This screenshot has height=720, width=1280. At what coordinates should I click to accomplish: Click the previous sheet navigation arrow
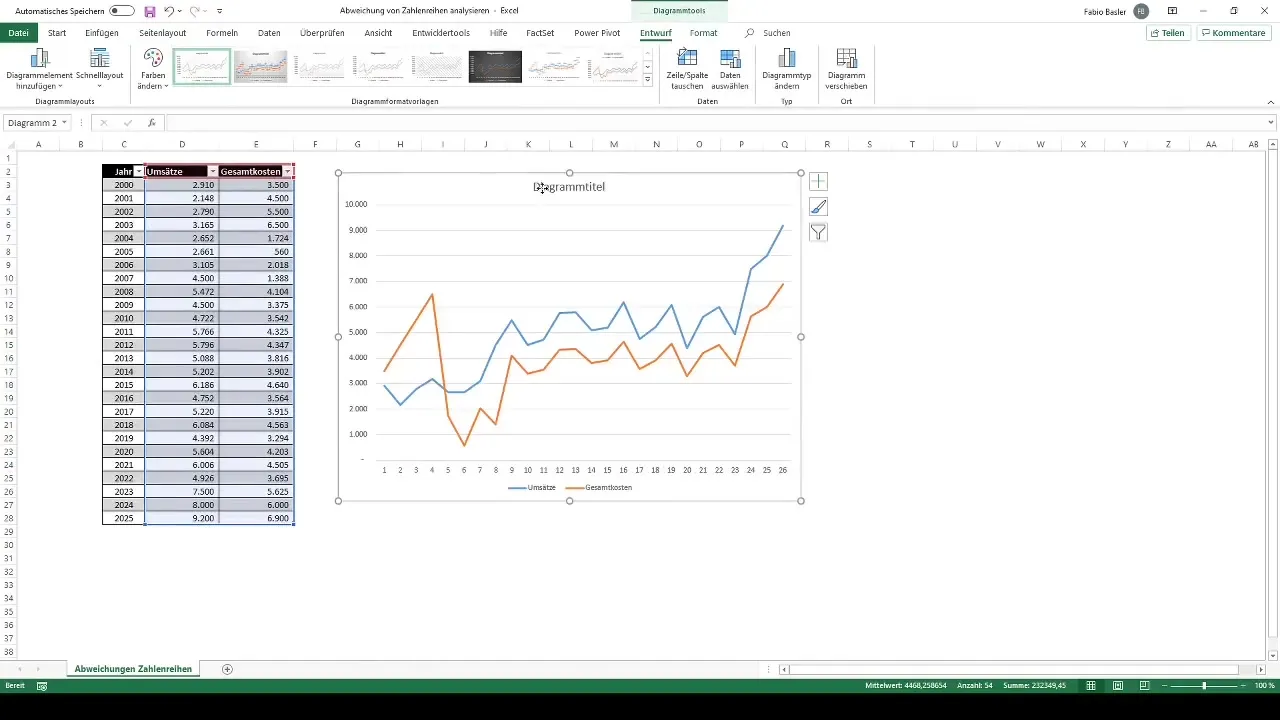pos(20,669)
